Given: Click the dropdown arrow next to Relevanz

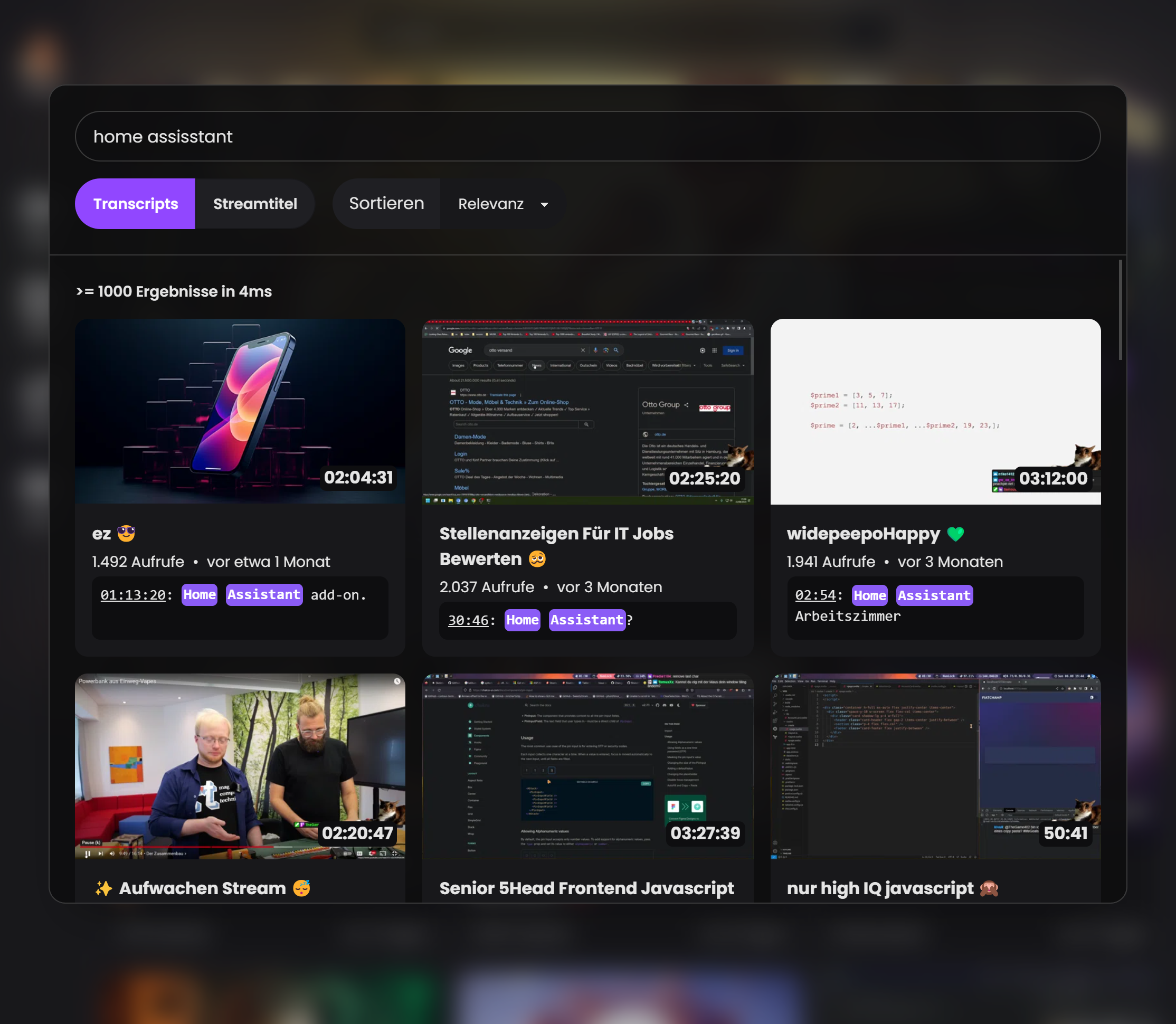Looking at the screenshot, I should (x=544, y=205).
